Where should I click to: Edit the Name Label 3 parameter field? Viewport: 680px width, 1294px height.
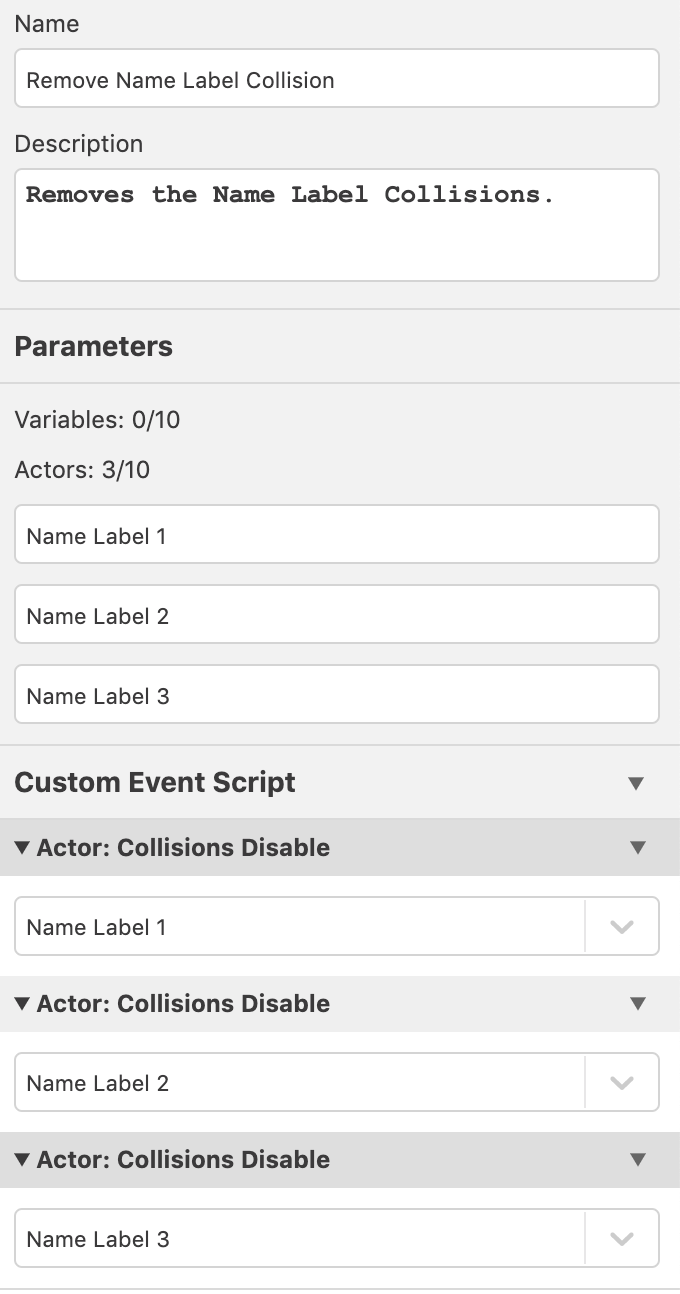337,694
